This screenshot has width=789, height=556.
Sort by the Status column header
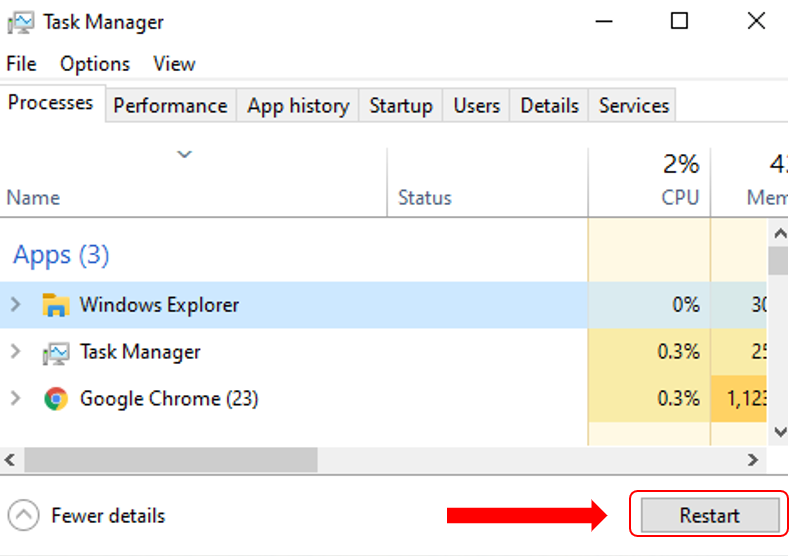tap(488, 182)
